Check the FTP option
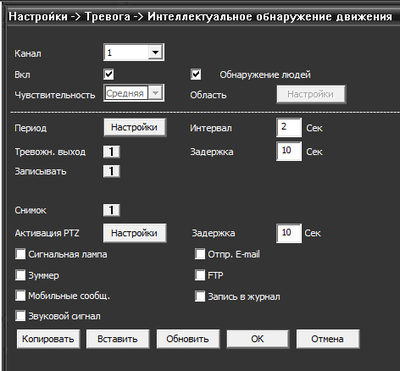 (x=200, y=276)
